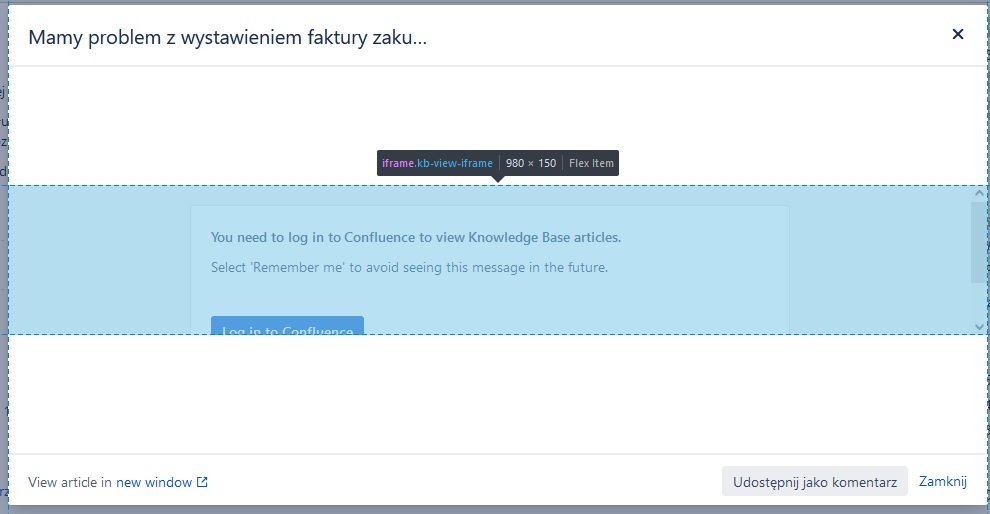Close the dialog with the X icon
990x514 pixels.
tap(958, 34)
